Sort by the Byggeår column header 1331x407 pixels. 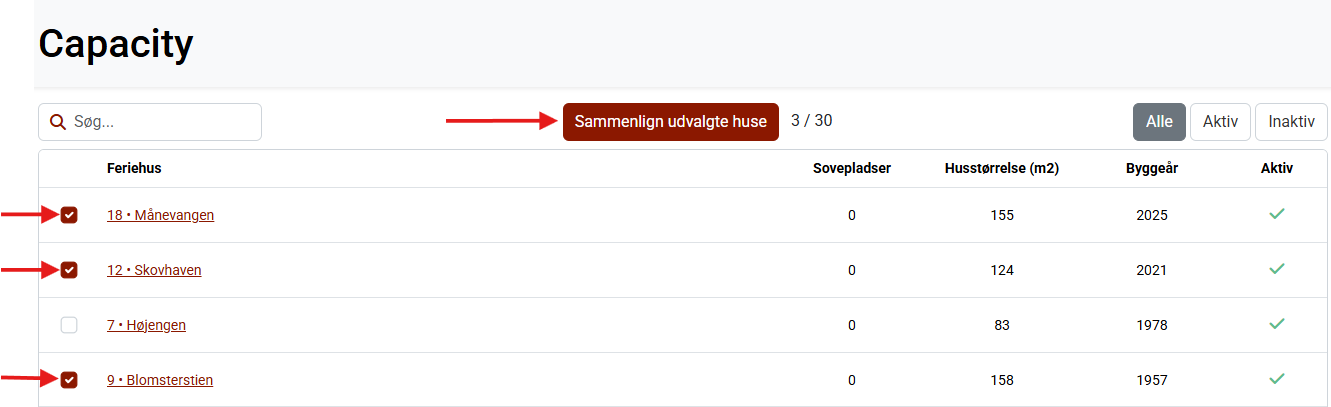coord(1151,168)
